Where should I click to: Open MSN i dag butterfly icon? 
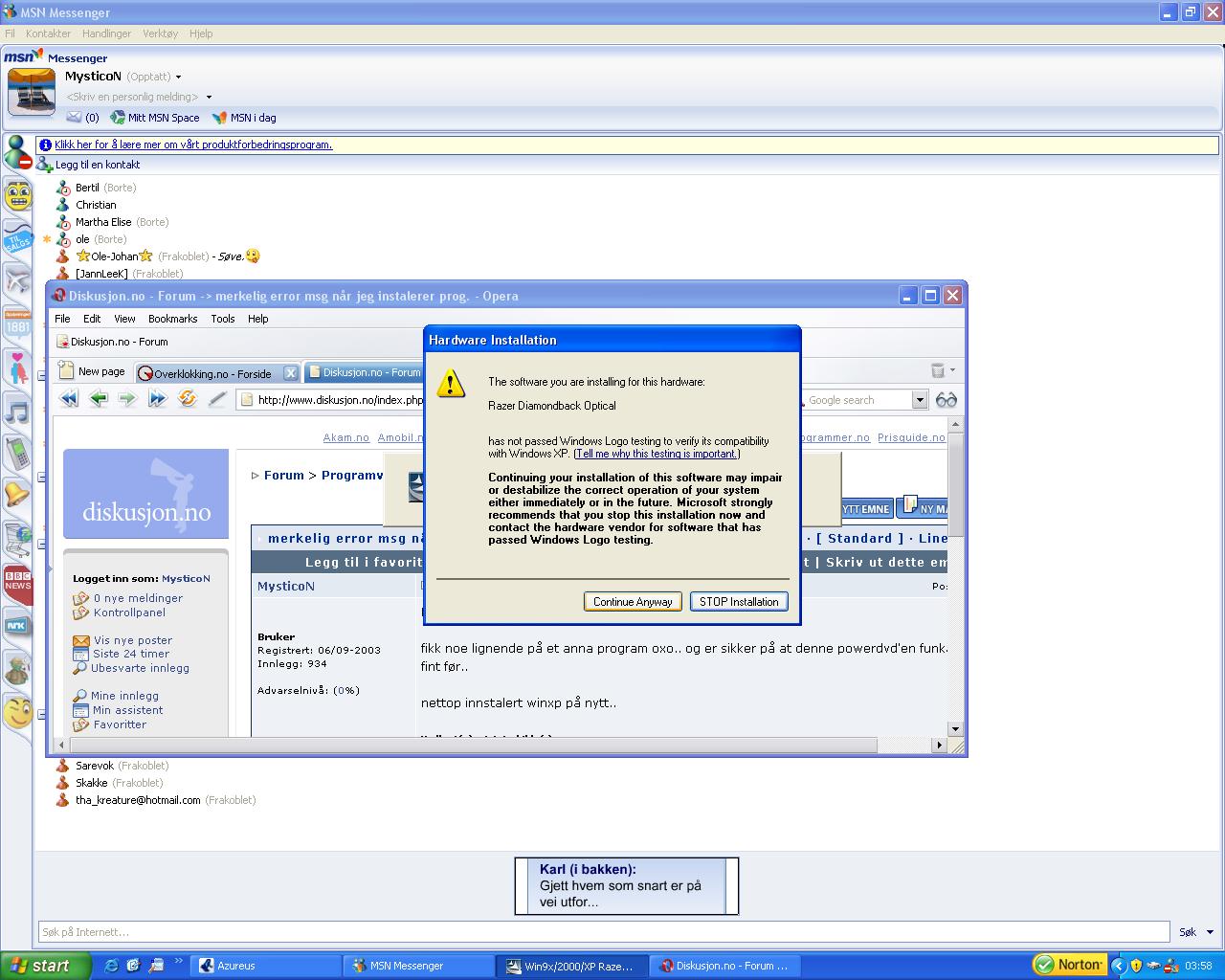[219, 118]
